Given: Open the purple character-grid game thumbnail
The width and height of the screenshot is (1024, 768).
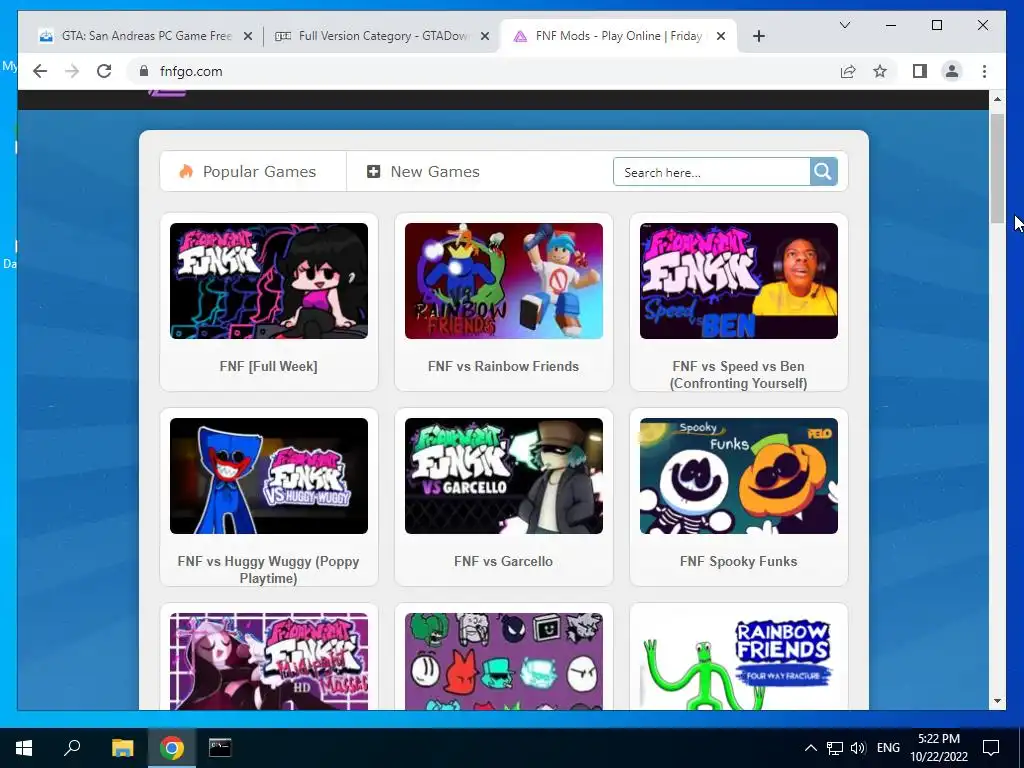Looking at the screenshot, I should (504, 662).
